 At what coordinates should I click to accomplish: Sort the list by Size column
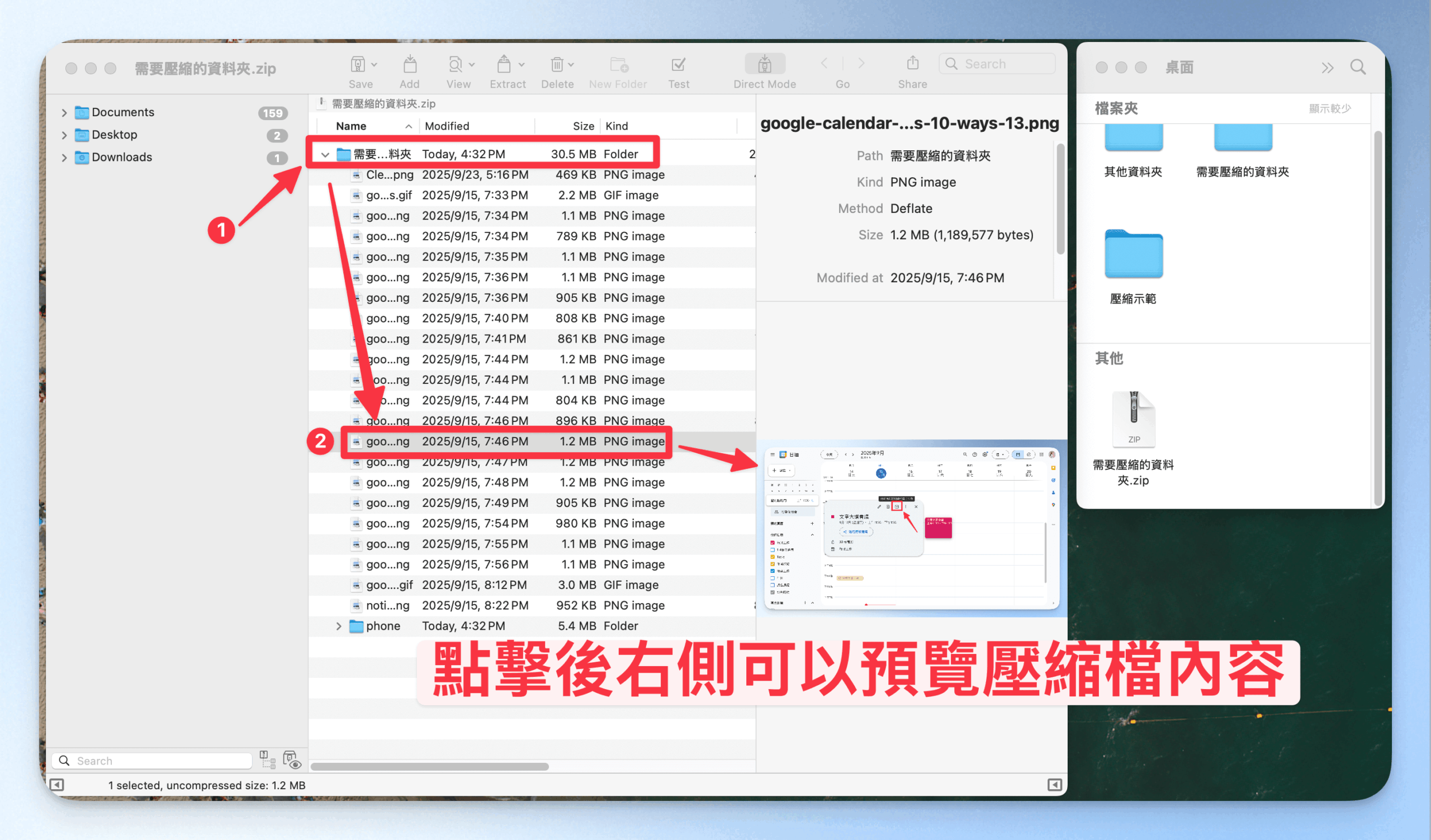click(x=582, y=126)
